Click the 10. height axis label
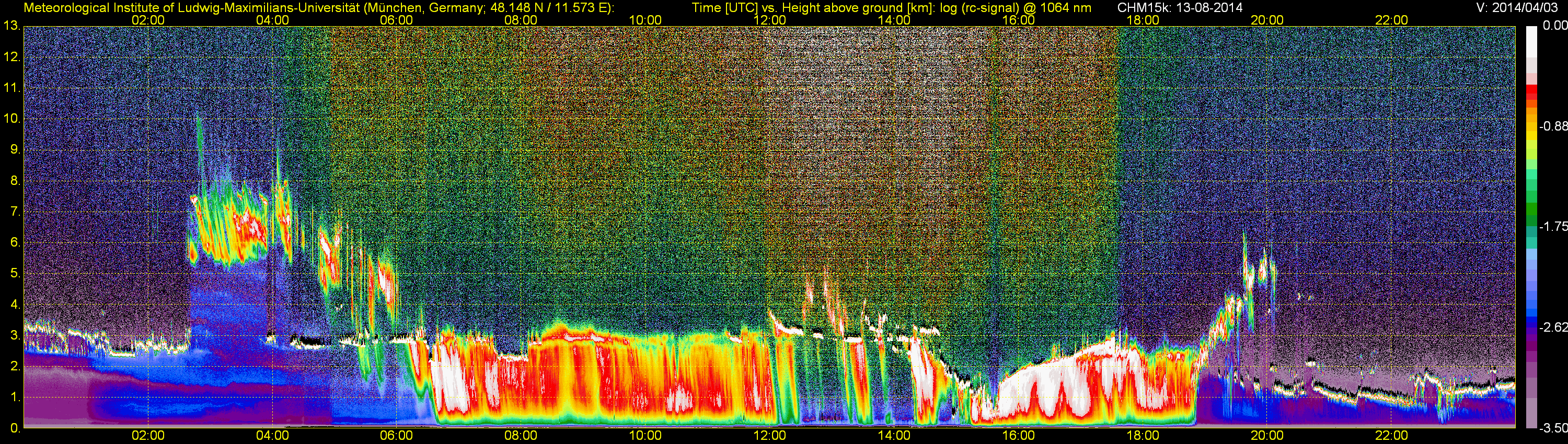The image size is (1568, 444). 12,119
